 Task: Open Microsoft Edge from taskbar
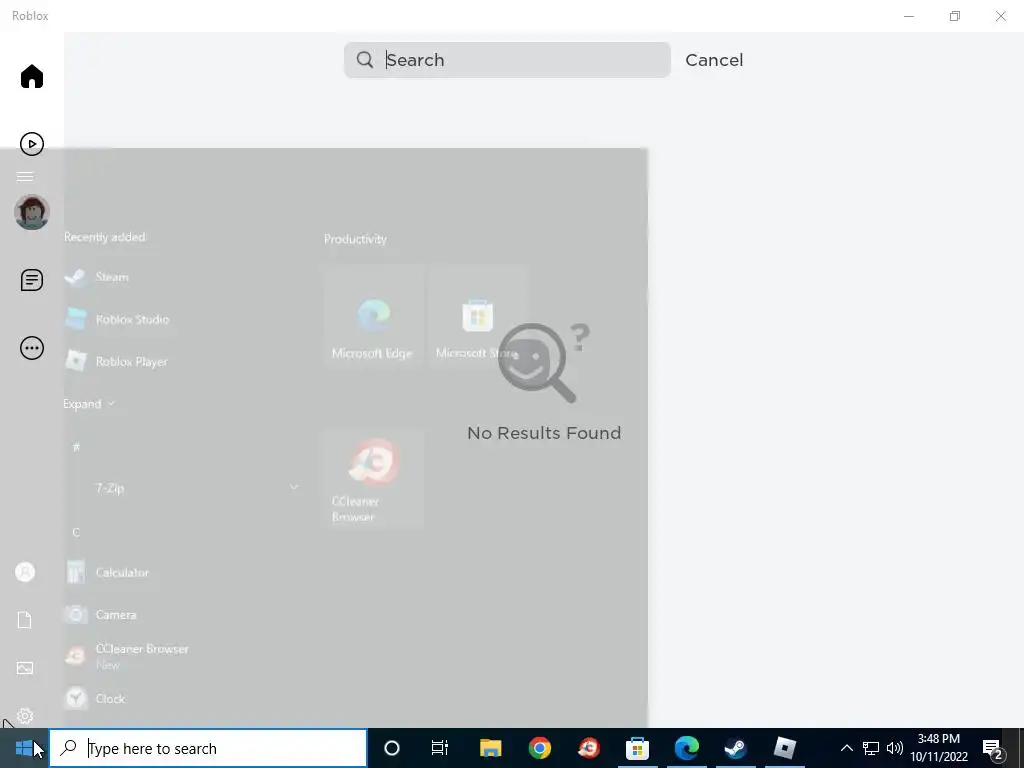686,748
